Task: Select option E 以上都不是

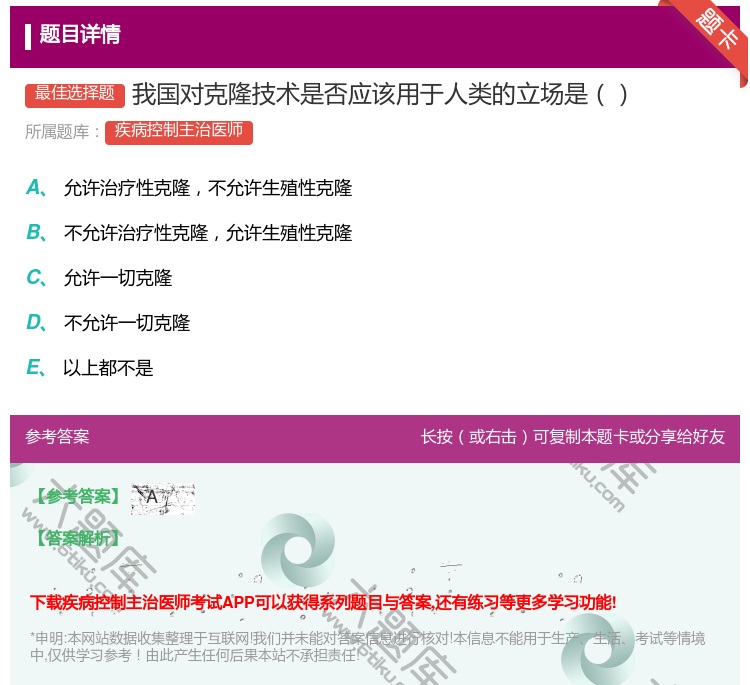Action: point(90,368)
